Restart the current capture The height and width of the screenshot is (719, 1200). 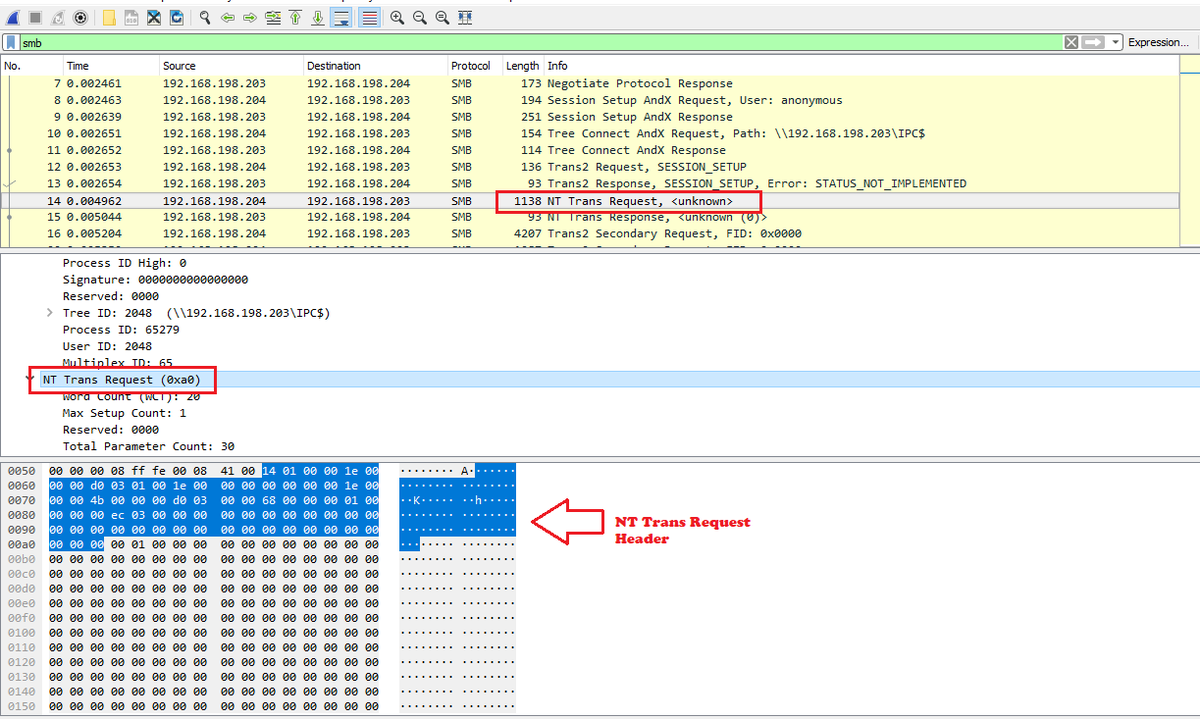pos(58,17)
